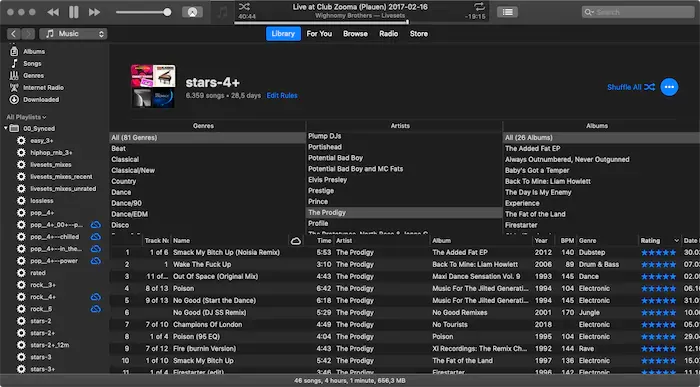Pause the current playback

(74, 12)
